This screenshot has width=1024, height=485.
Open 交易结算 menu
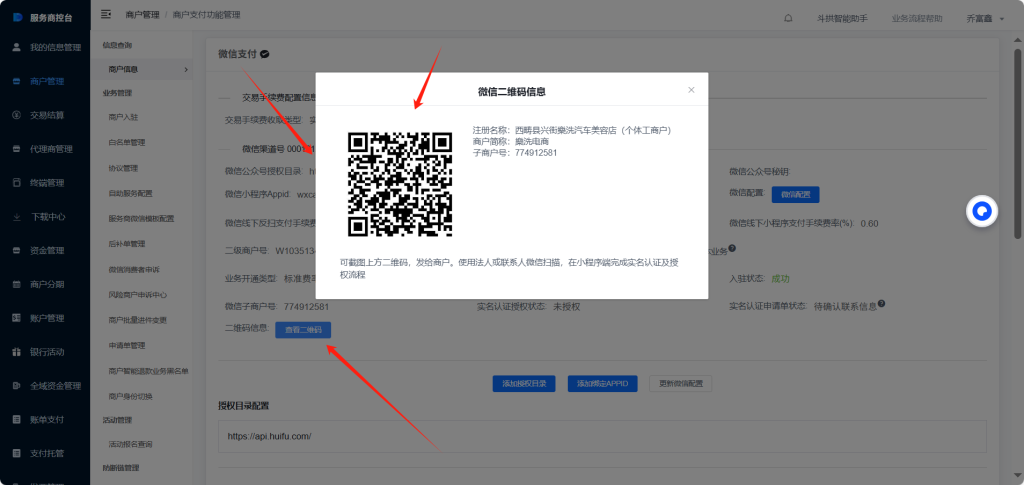click(47, 116)
